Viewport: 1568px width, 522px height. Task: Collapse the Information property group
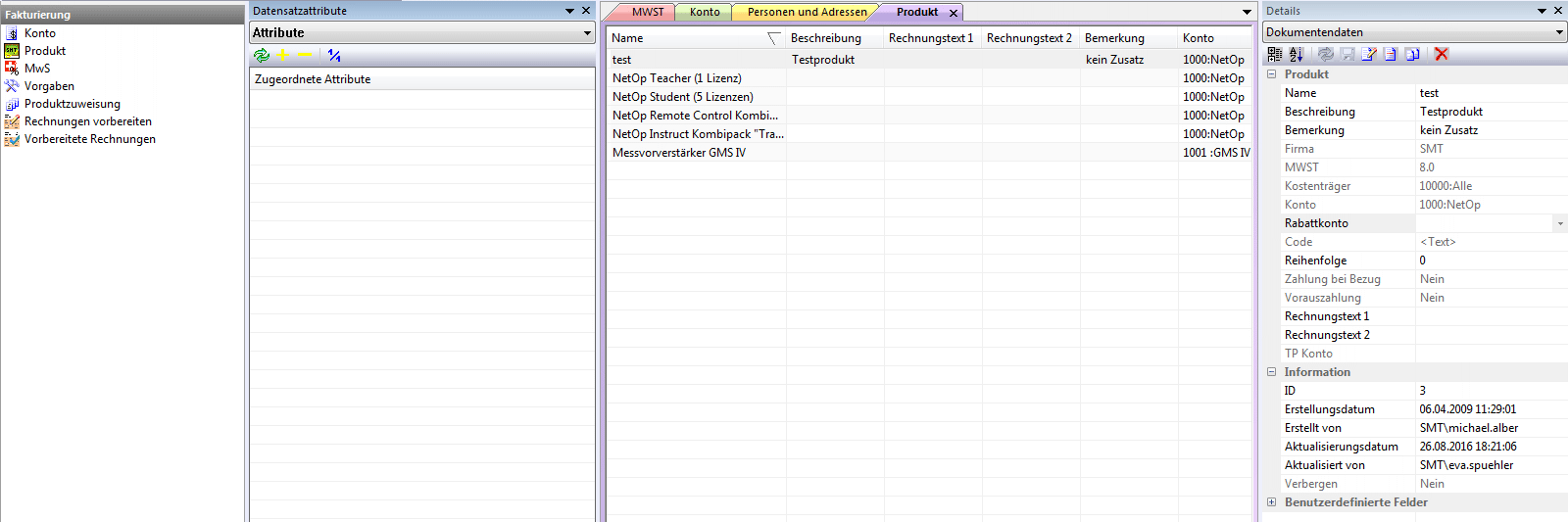pyautogui.click(x=1272, y=372)
